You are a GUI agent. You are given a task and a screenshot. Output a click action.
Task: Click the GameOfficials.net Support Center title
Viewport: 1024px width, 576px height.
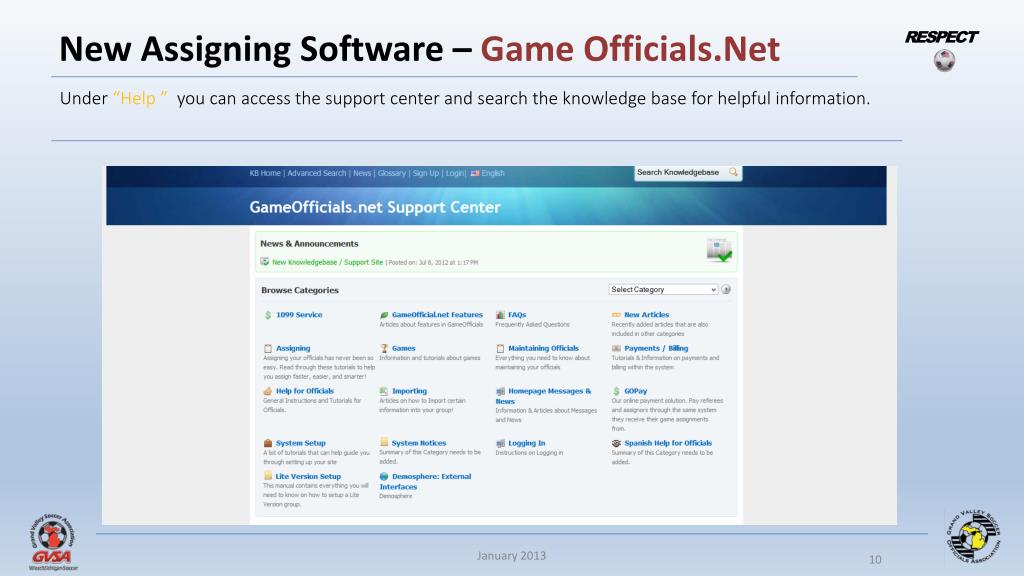(375, 208)
